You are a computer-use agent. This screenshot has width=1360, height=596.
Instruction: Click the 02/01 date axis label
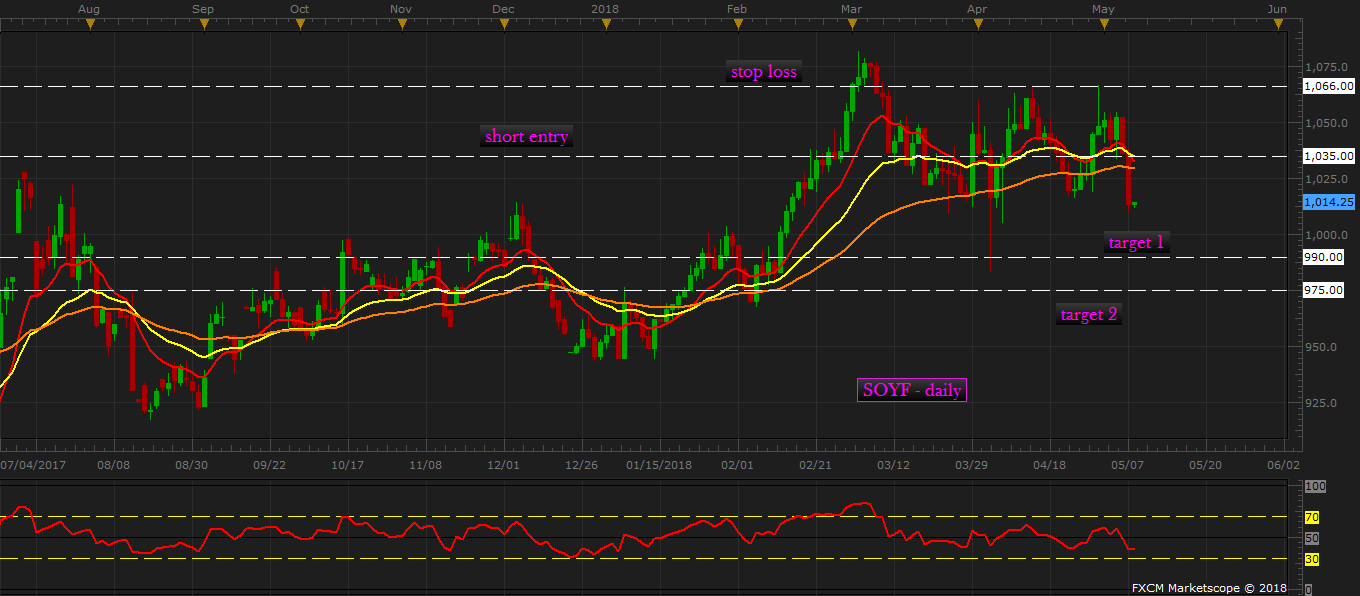pos(737,465)
